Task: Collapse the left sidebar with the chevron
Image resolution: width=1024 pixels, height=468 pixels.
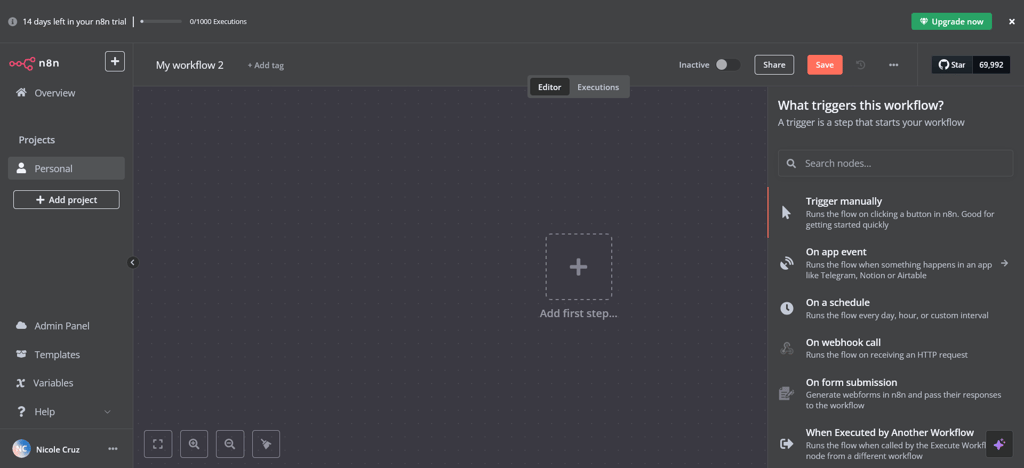Action: [133, 262]
